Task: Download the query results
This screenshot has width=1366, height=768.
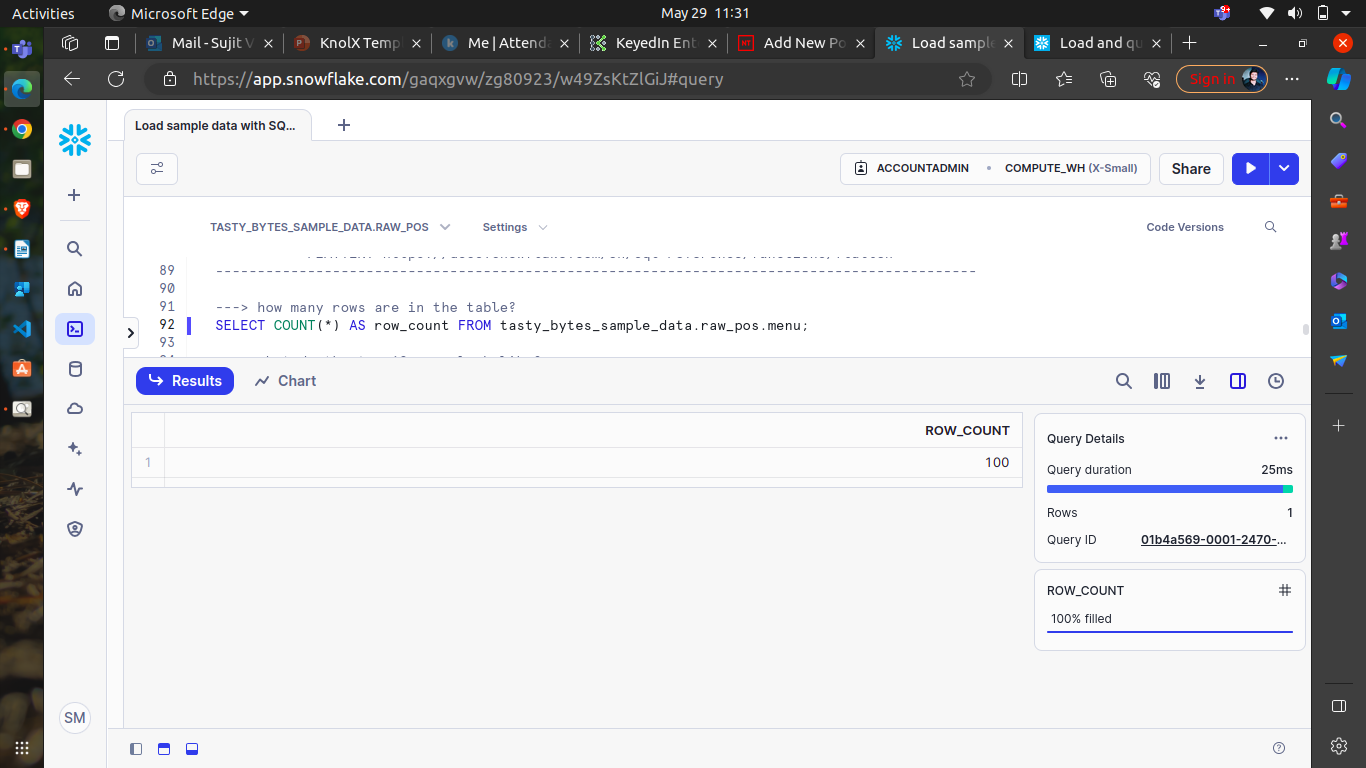Action: (x=1200, y=381)
